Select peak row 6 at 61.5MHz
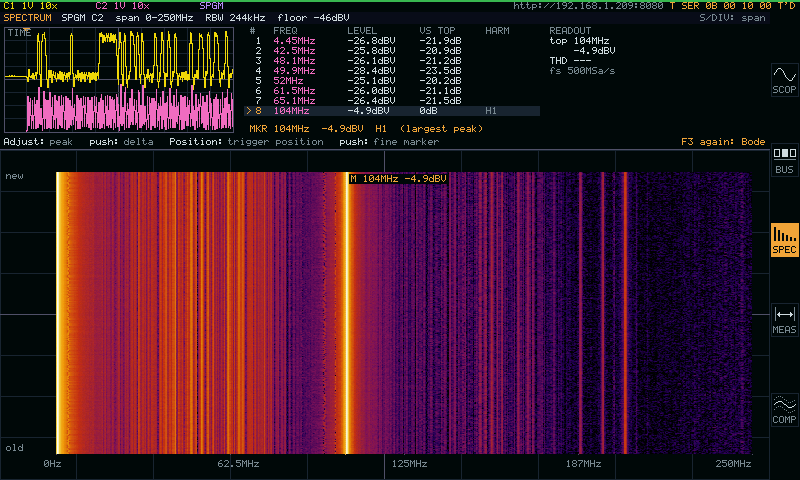Screen dimensions: 800x480 pyautogui.click(x=392, y=90)
